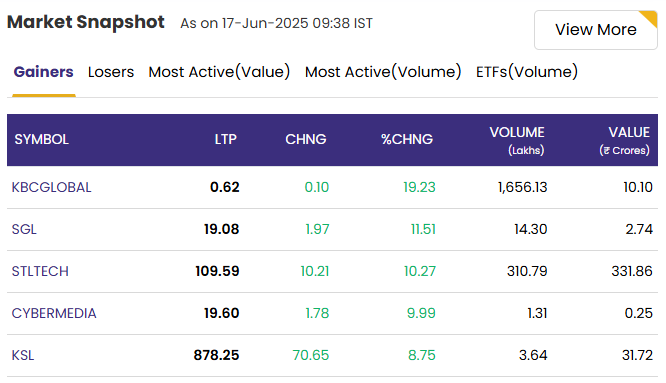Open the KBCGLOBAL symbol link
The width and height of the screenshot is (666, 383).
click(51, 187)
